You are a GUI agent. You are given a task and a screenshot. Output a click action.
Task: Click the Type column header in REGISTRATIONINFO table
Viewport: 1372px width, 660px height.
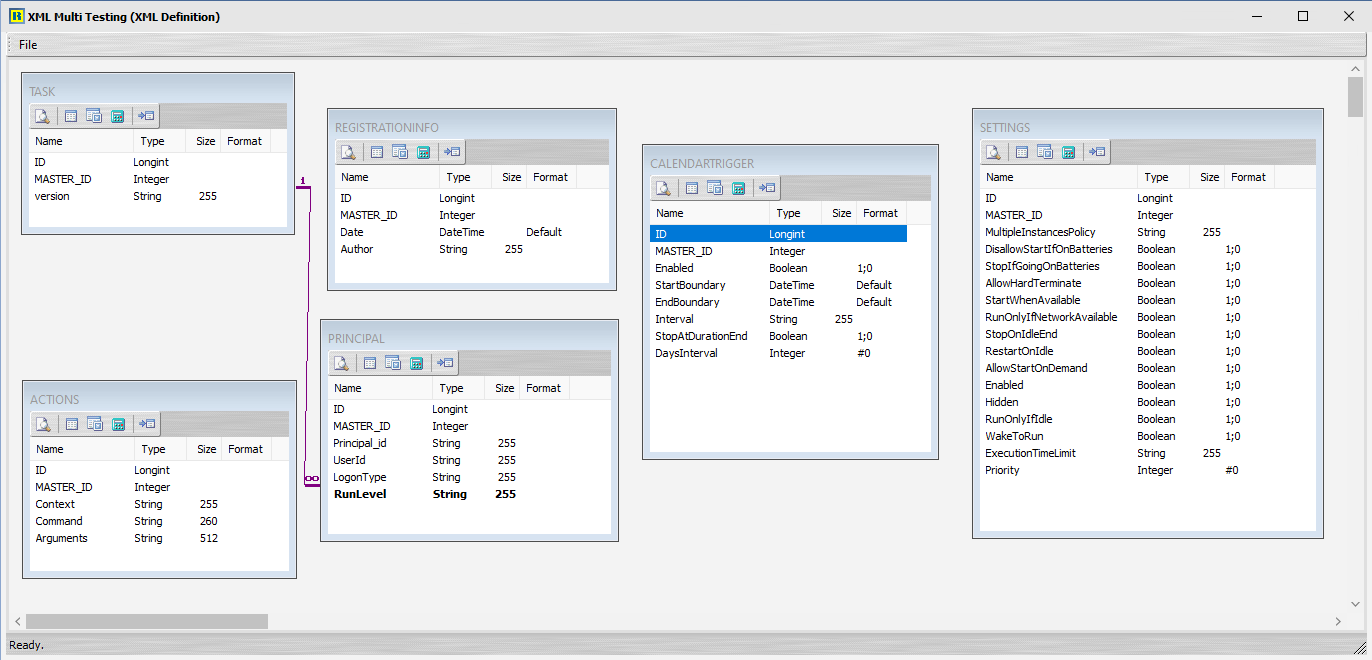pos(465,177)
